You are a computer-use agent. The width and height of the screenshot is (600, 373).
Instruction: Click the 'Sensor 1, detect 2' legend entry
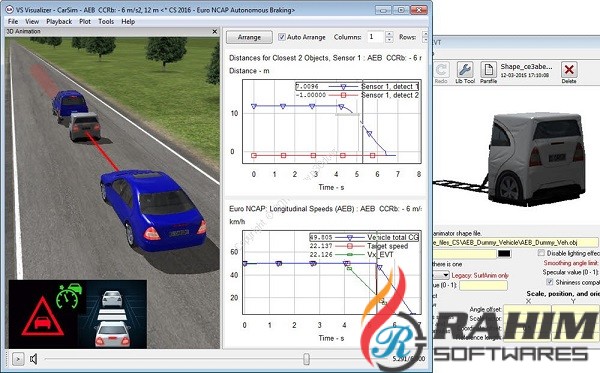click(x=390, y=95)
